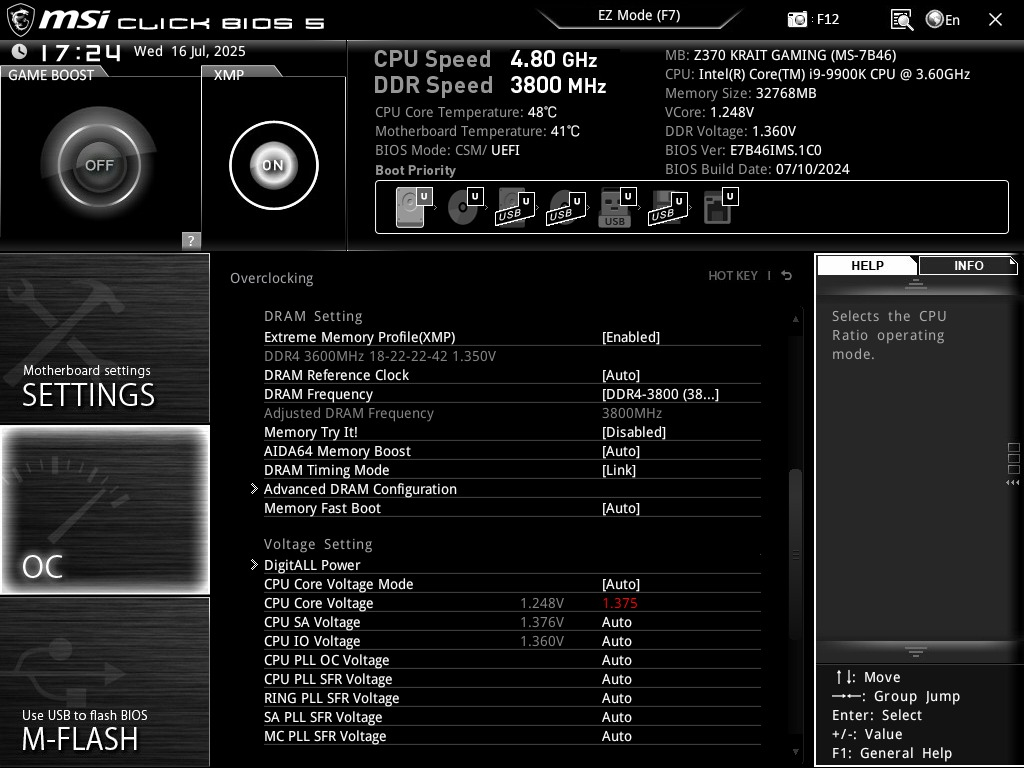Open the Game Boost question mark help
1024x768 pixels.
pos(191,240)
